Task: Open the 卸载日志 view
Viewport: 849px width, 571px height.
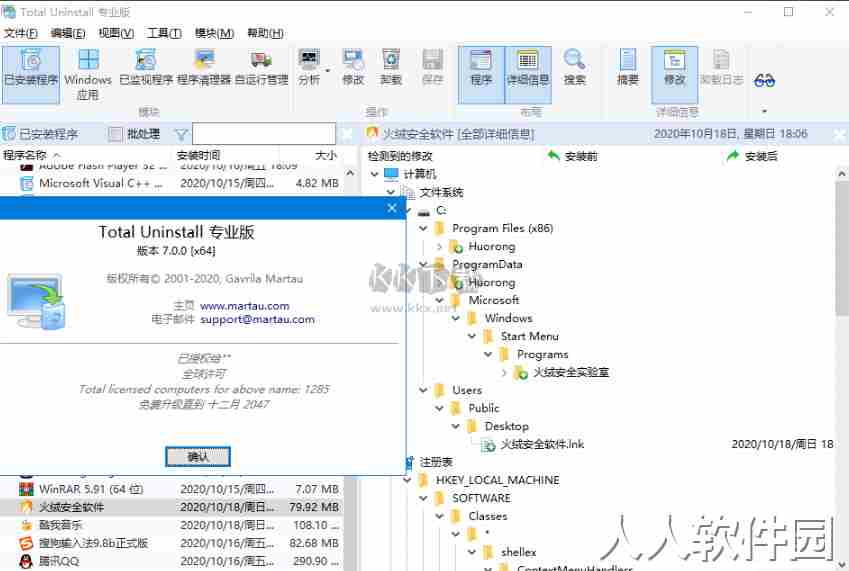Action: click(x=721, y=69)
